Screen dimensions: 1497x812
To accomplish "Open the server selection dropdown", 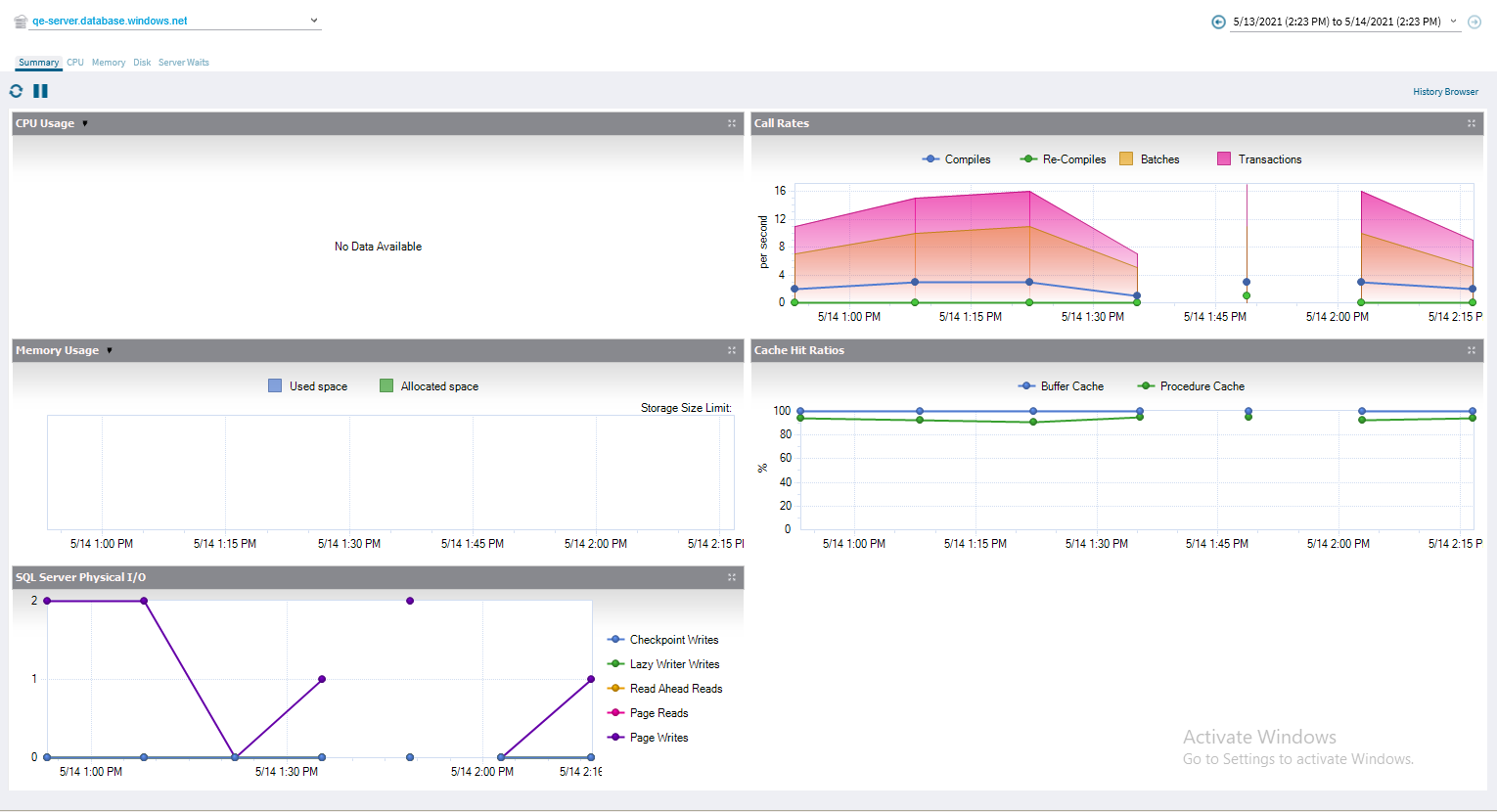I will 314,21.
